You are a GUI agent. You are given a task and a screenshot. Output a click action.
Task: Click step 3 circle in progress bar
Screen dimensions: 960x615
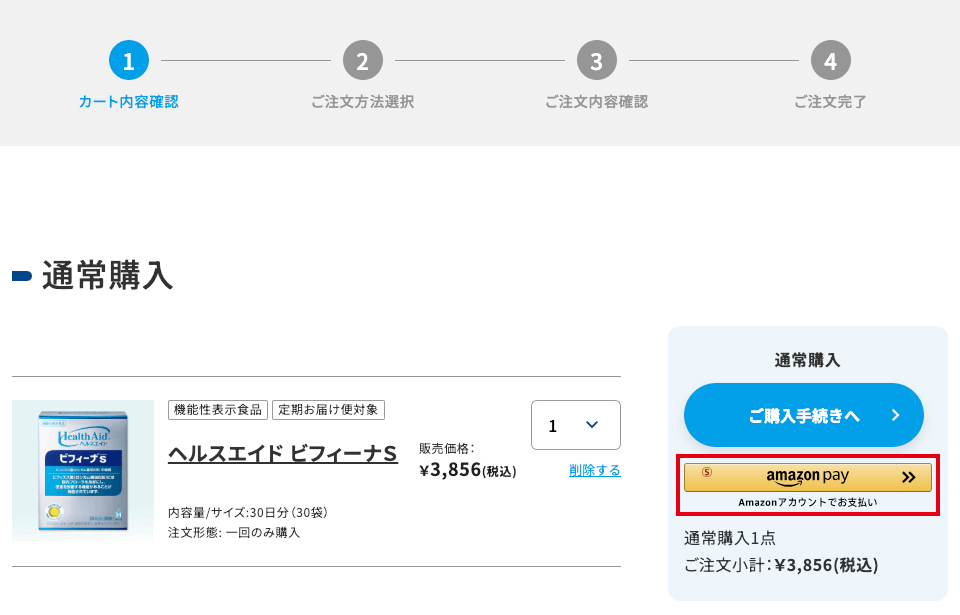point(596,60)
